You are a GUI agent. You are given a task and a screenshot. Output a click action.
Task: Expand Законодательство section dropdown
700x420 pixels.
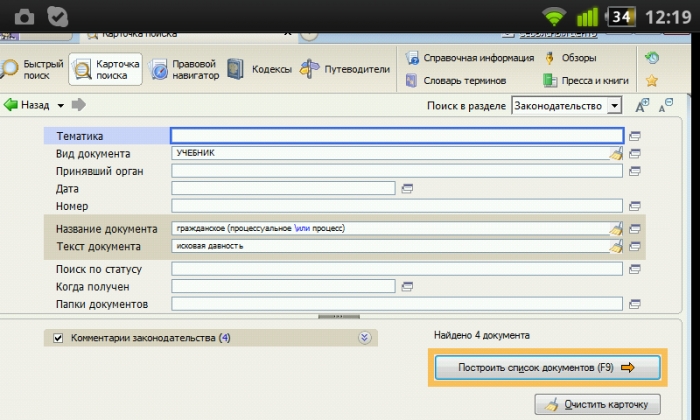pos(615,106)
